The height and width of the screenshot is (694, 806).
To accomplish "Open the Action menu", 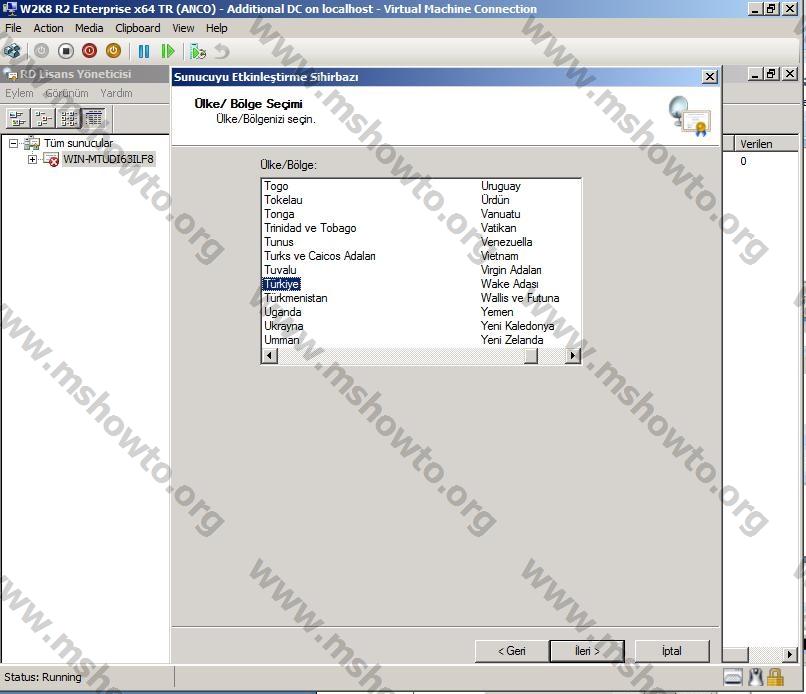I will (48, 28).
